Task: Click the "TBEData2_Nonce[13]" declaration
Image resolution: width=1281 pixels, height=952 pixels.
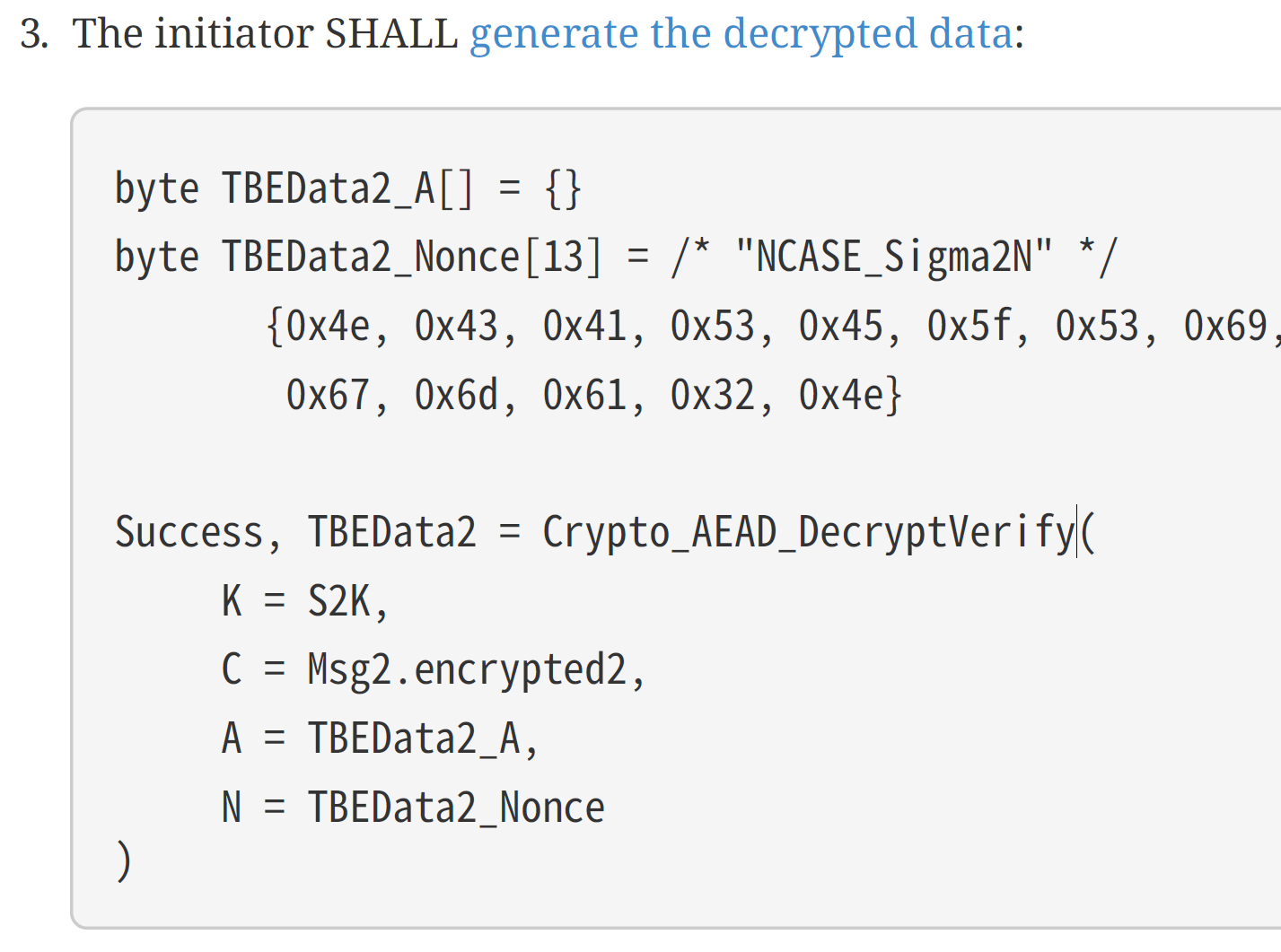Action: point(411,258)
